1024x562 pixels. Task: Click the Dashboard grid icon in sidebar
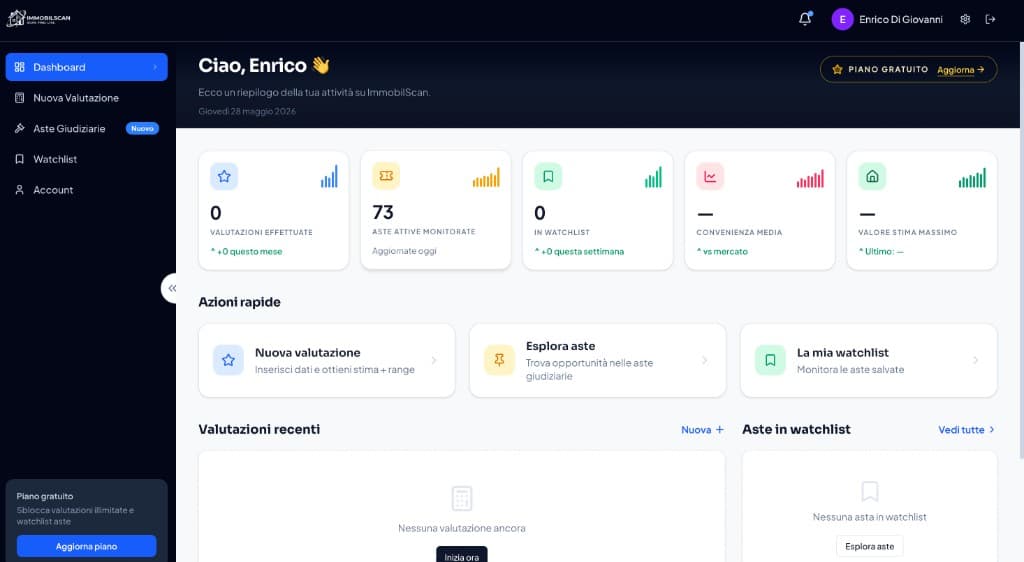(x=20, y=67)
